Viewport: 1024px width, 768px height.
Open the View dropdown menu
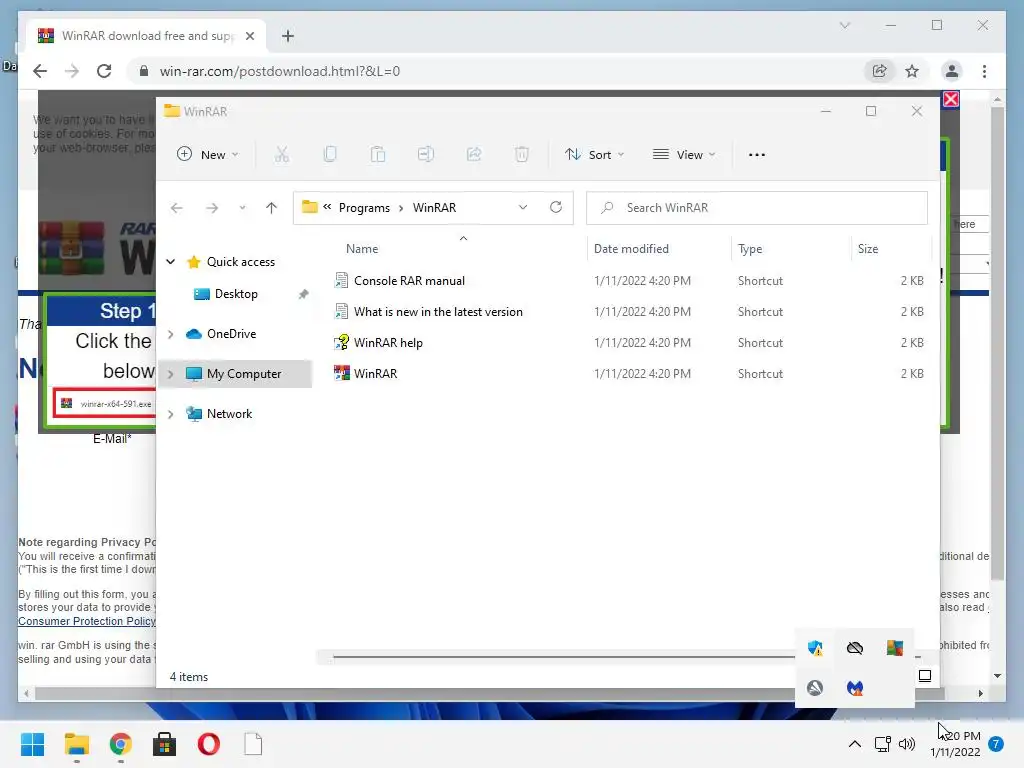(684, 155)
